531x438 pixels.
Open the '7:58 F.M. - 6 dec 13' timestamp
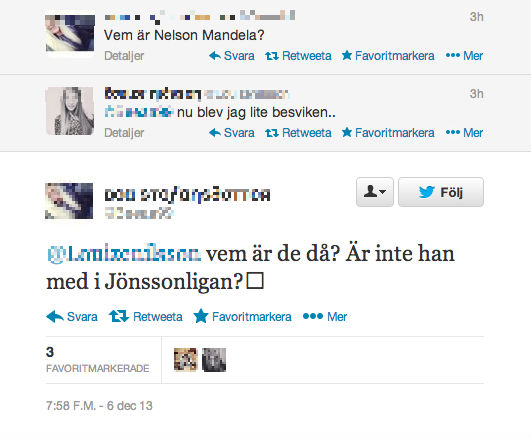(x=99, y=405)
